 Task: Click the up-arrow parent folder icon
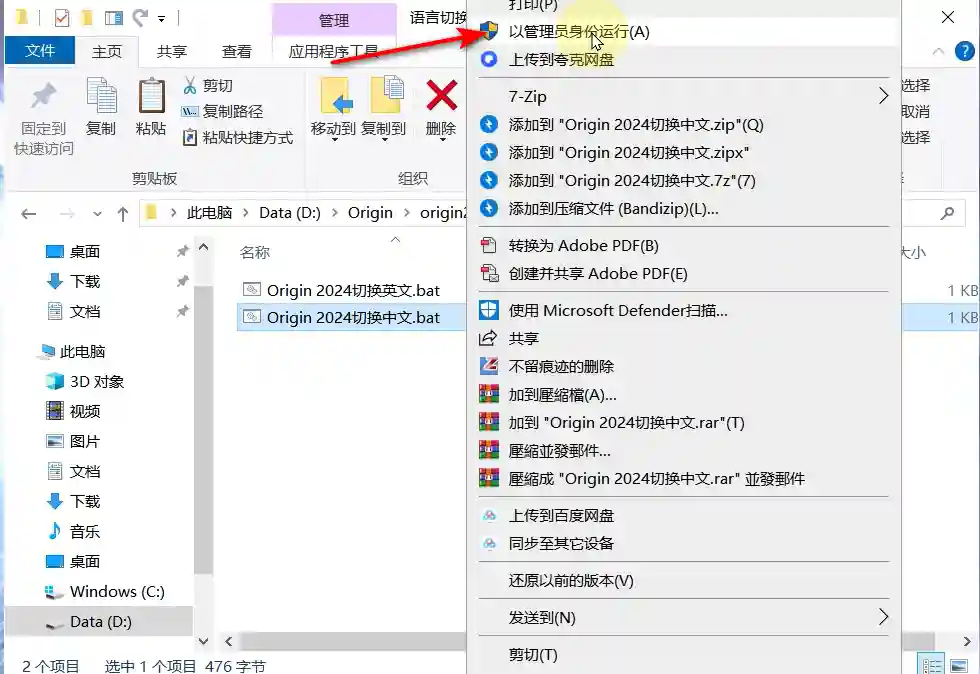(x=122, y=214)
